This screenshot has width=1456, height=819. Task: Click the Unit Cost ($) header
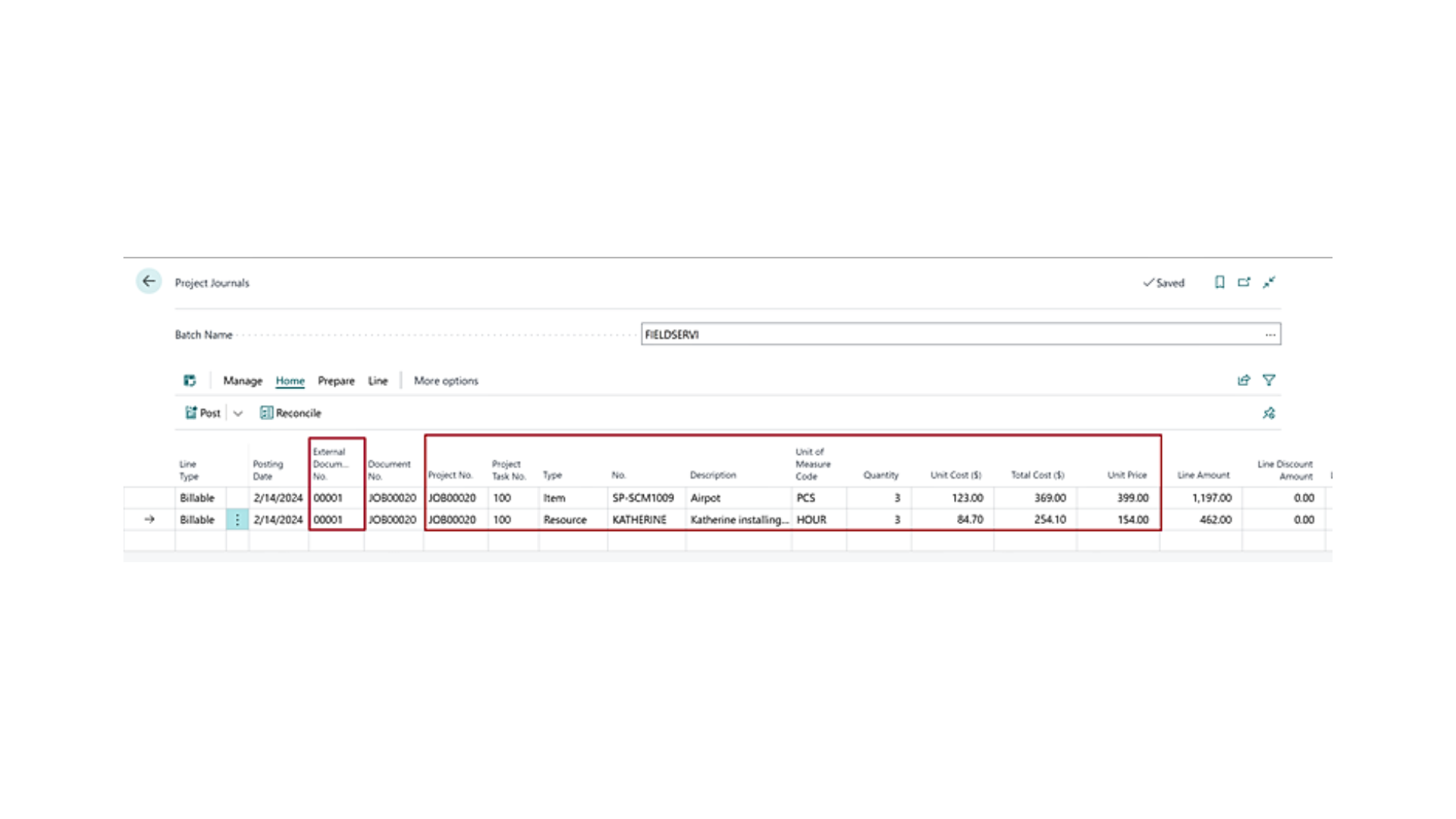tap(955, 475)
